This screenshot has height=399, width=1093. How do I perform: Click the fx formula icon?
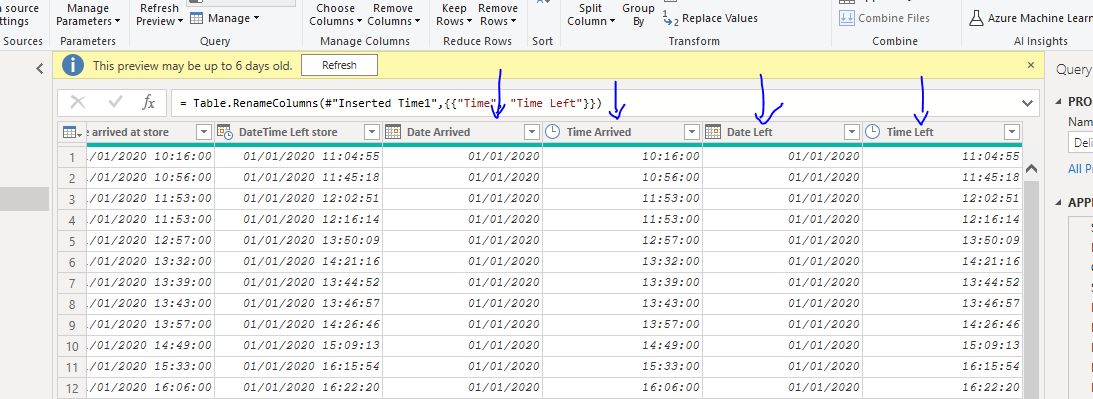[x=148, y=103]
